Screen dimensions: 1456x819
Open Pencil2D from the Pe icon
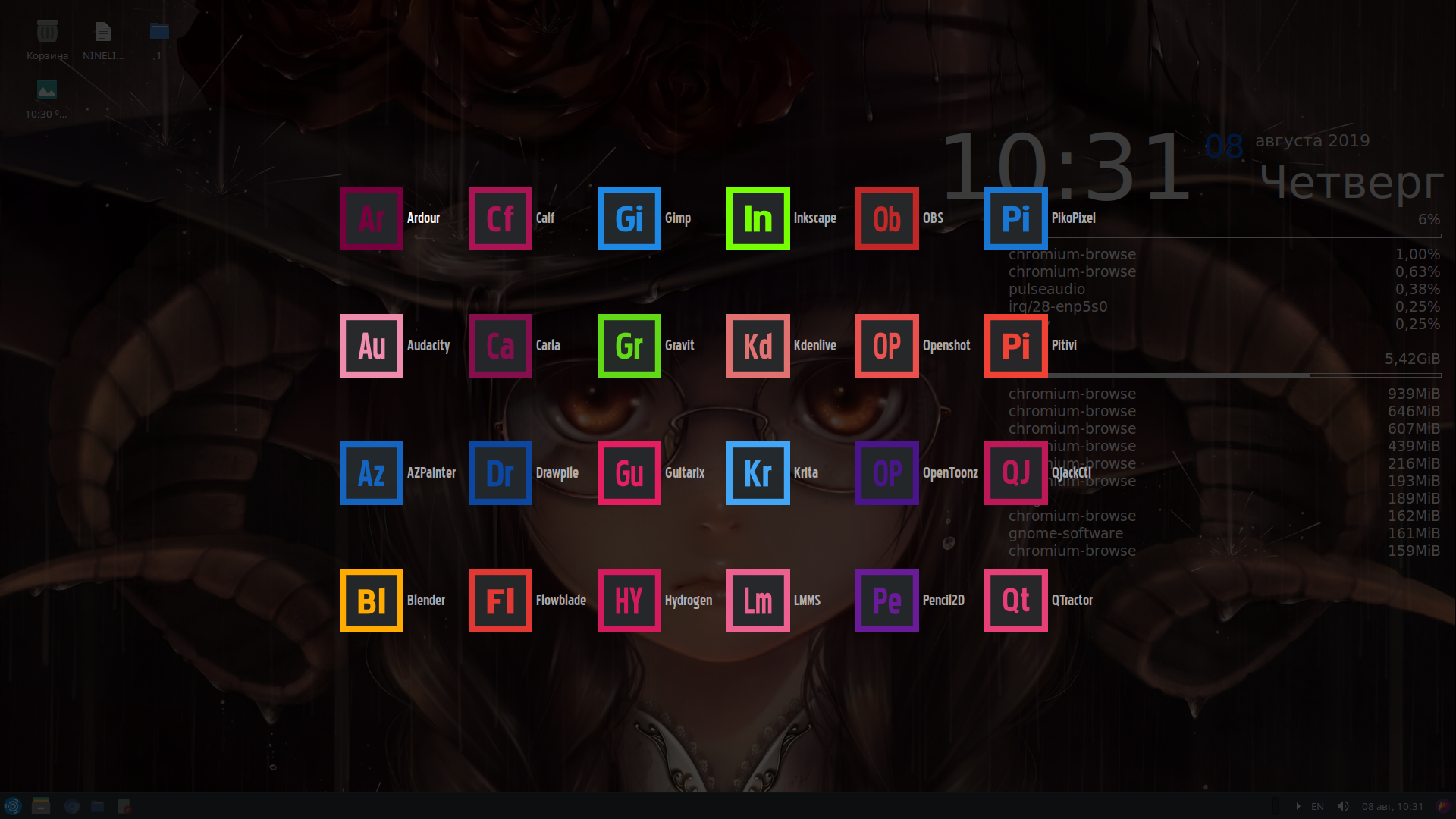coord(887,601)
